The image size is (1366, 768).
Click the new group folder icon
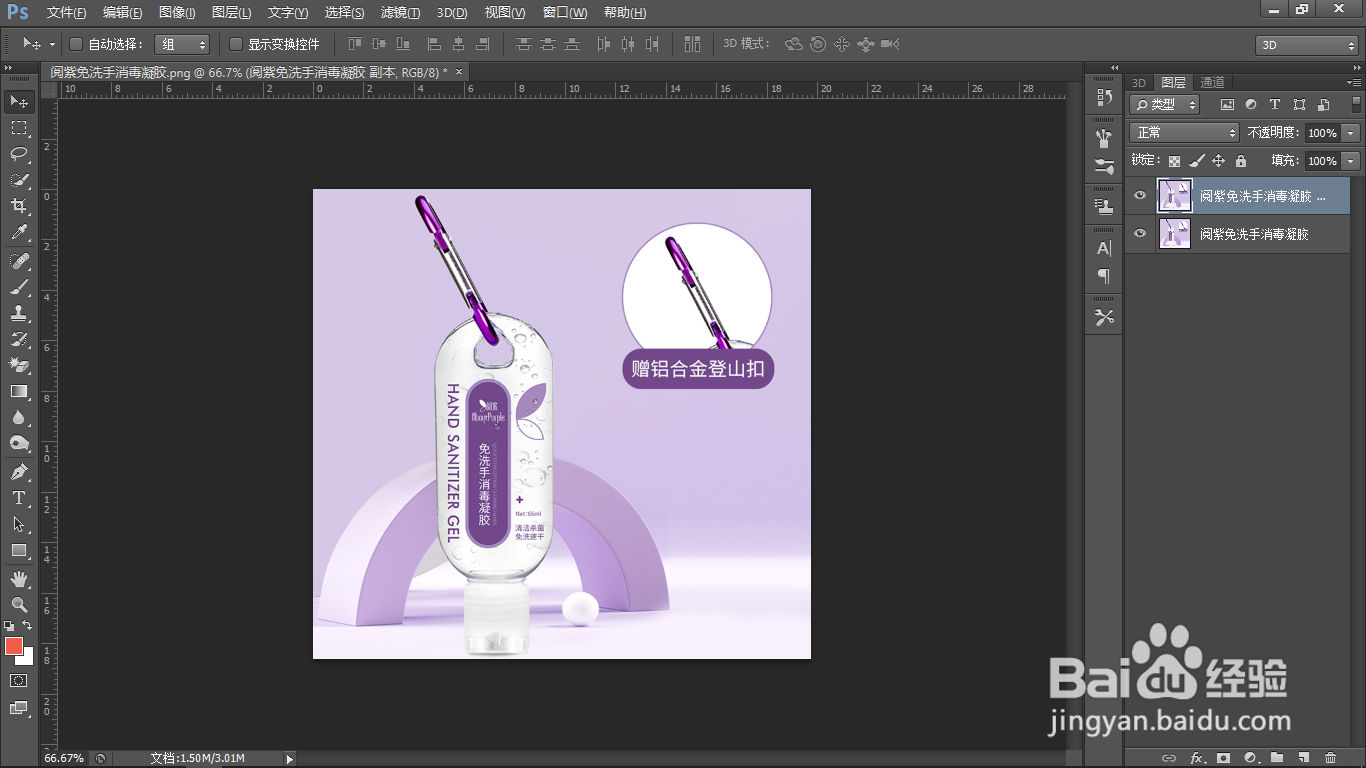tap(1277, 758)
